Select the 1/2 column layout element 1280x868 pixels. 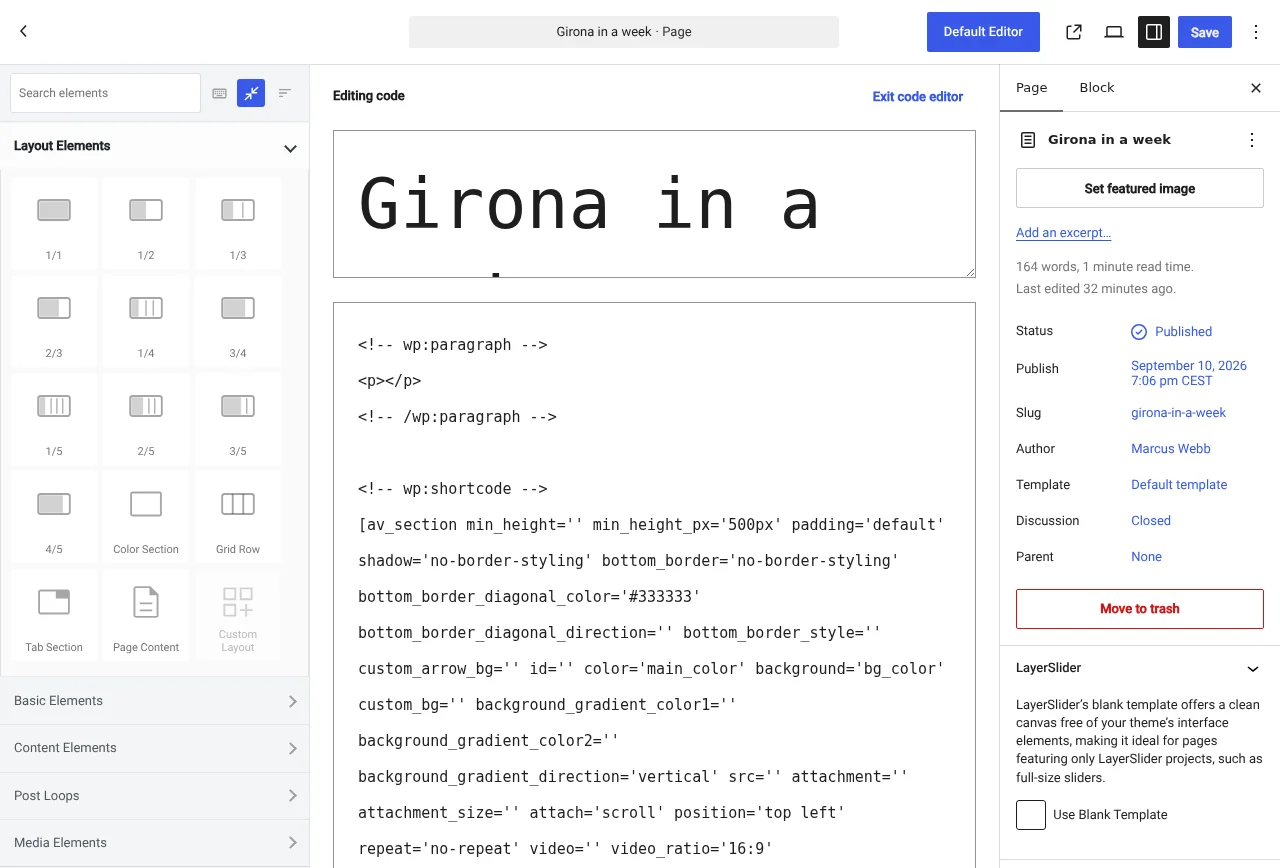(x=146, y=224)
